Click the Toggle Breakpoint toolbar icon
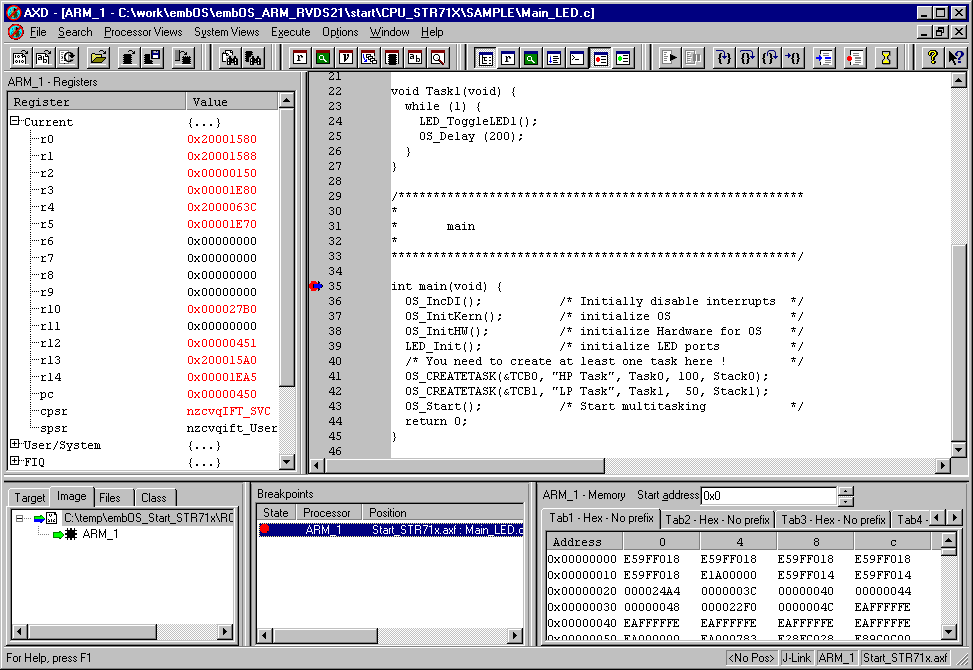 [x=855, y=58]
